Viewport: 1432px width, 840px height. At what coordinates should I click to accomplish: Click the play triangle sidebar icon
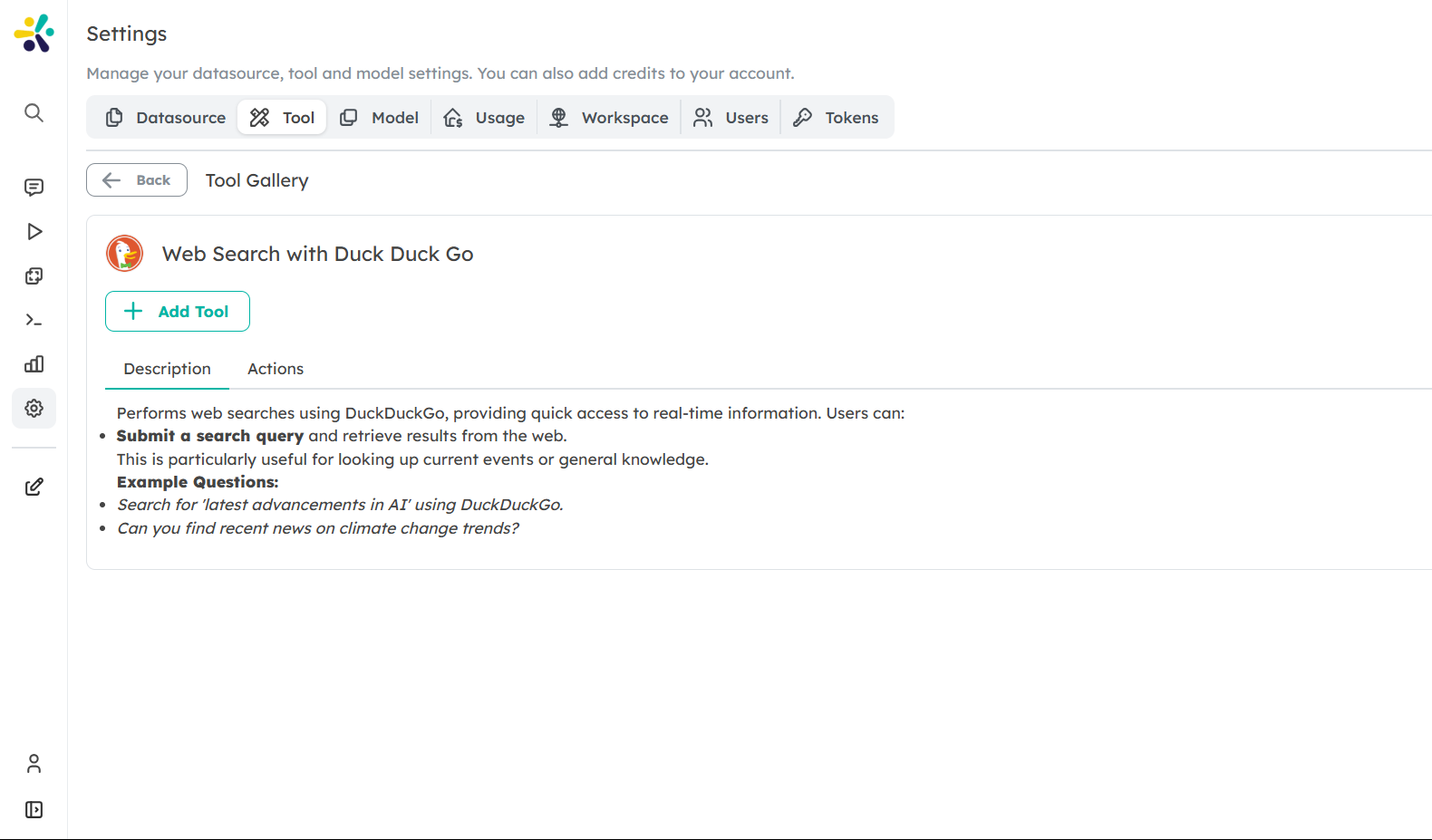34,232
